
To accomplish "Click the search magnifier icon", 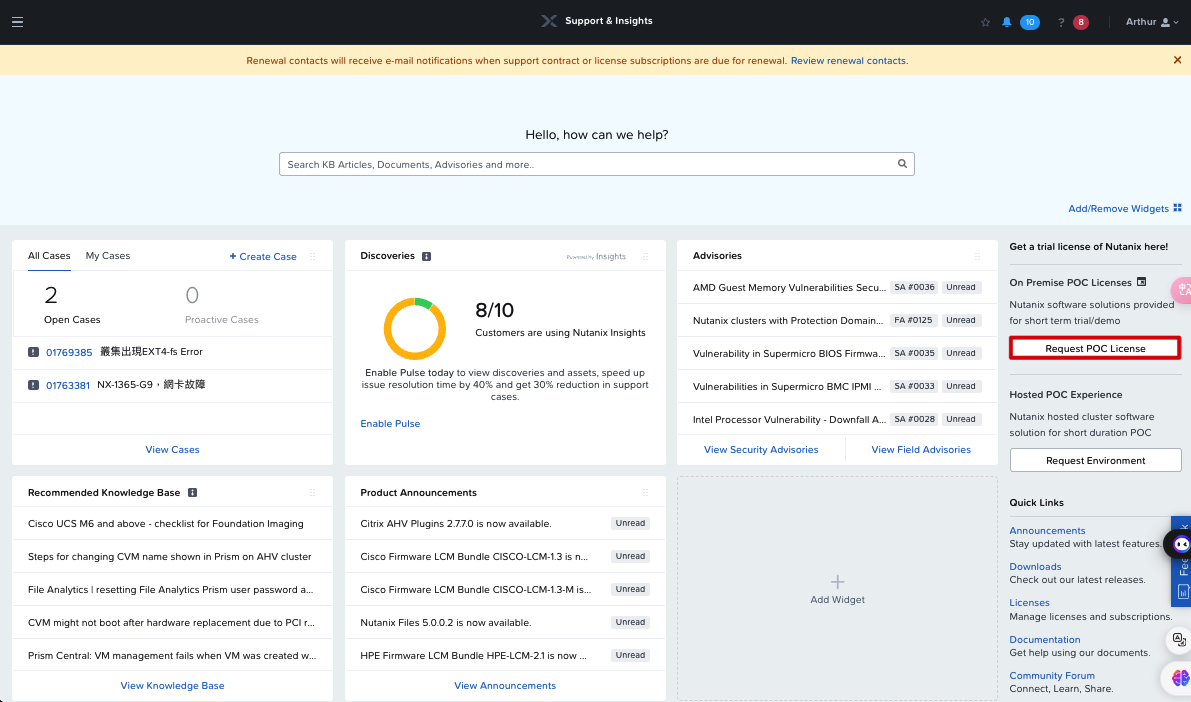I will click(x=902, y=163).
